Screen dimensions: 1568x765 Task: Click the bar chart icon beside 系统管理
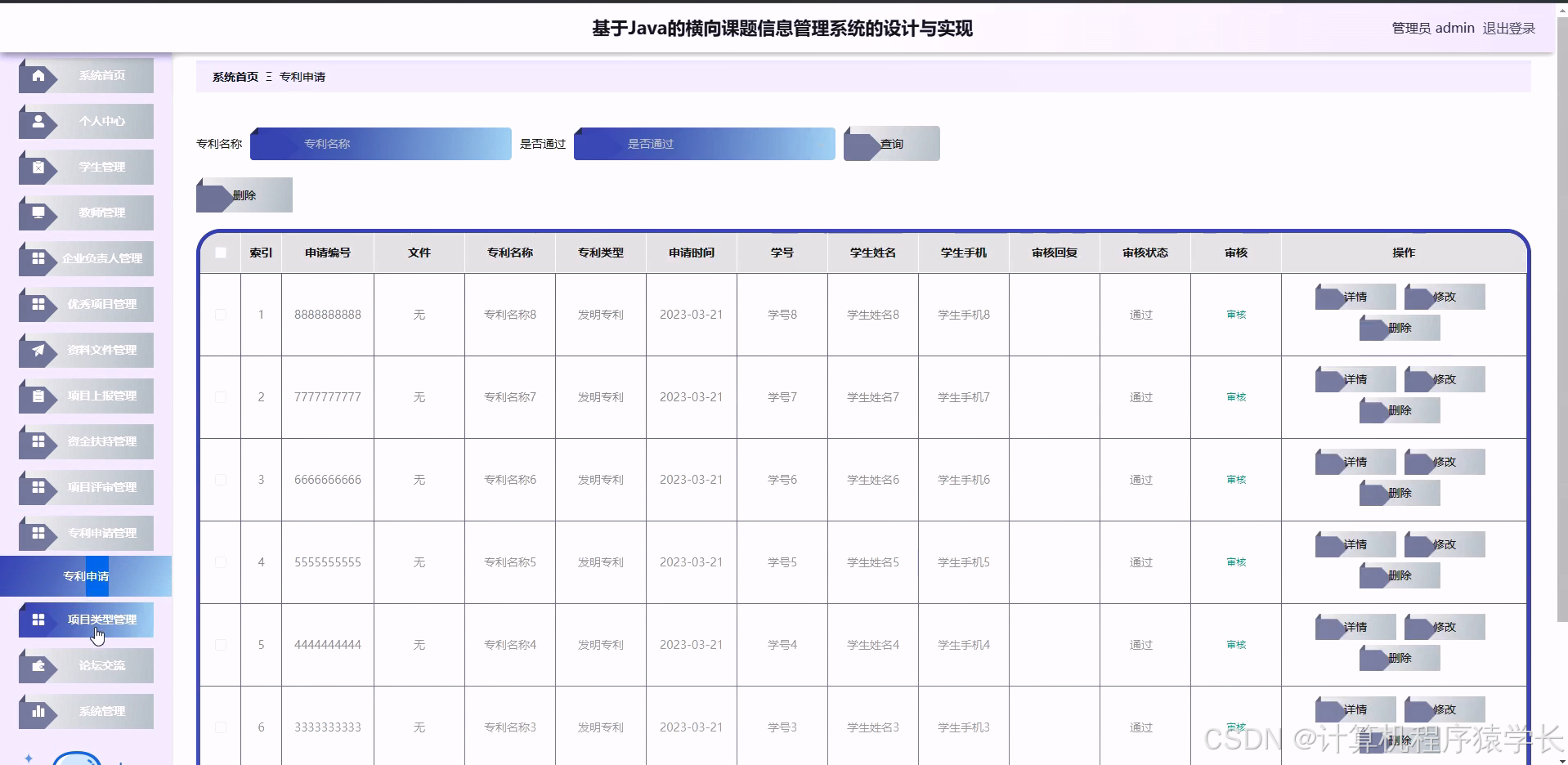(x=38, y=711)
